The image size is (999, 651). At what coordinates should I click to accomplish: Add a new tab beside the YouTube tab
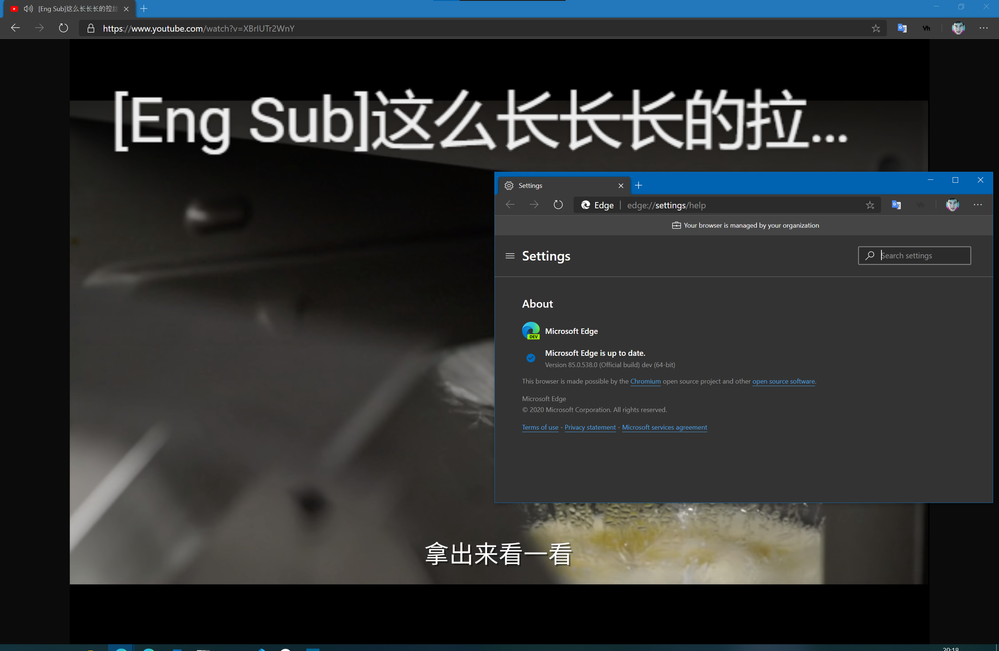click(144, 9)
